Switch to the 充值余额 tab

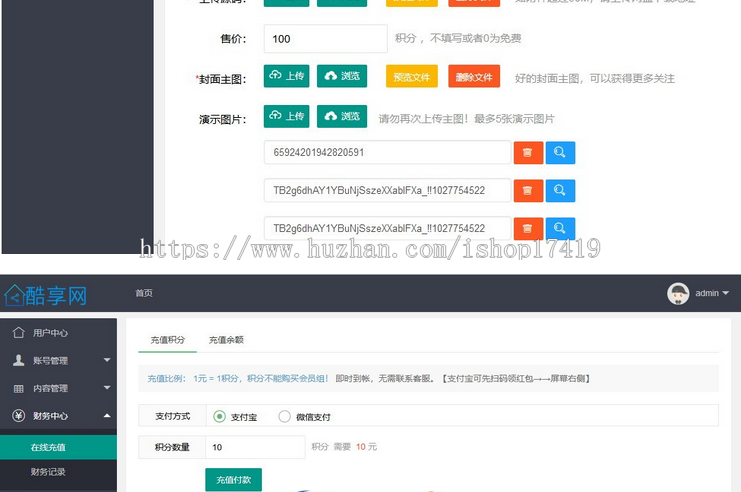point(226,340)
